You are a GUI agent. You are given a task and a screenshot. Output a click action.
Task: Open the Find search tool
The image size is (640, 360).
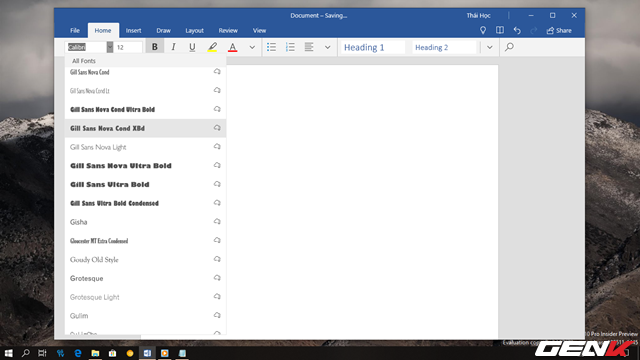point(509,47)
